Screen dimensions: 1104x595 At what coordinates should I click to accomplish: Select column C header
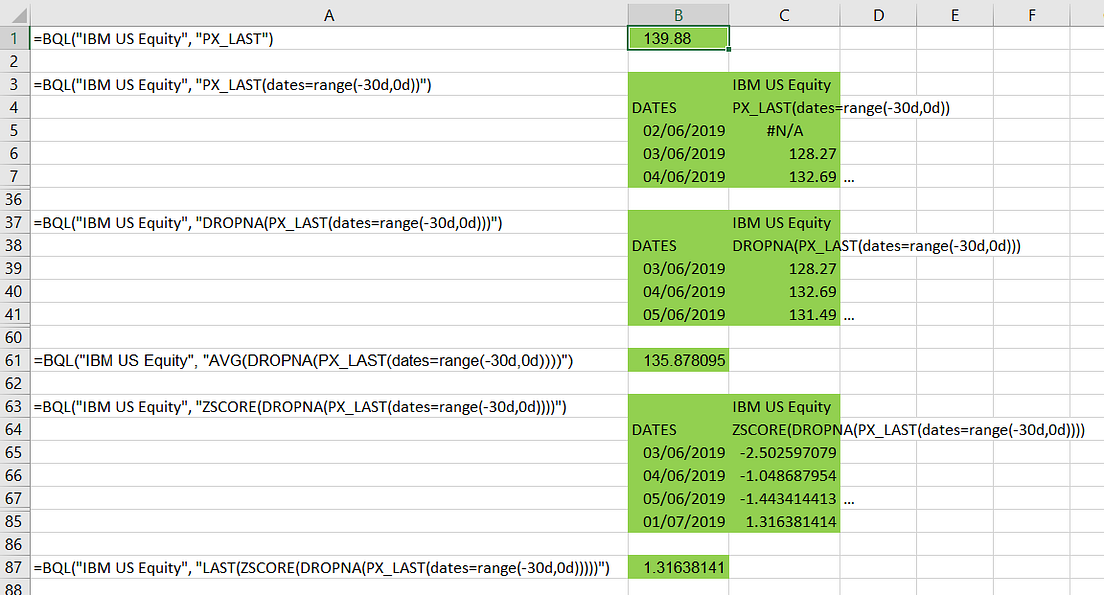784,14
